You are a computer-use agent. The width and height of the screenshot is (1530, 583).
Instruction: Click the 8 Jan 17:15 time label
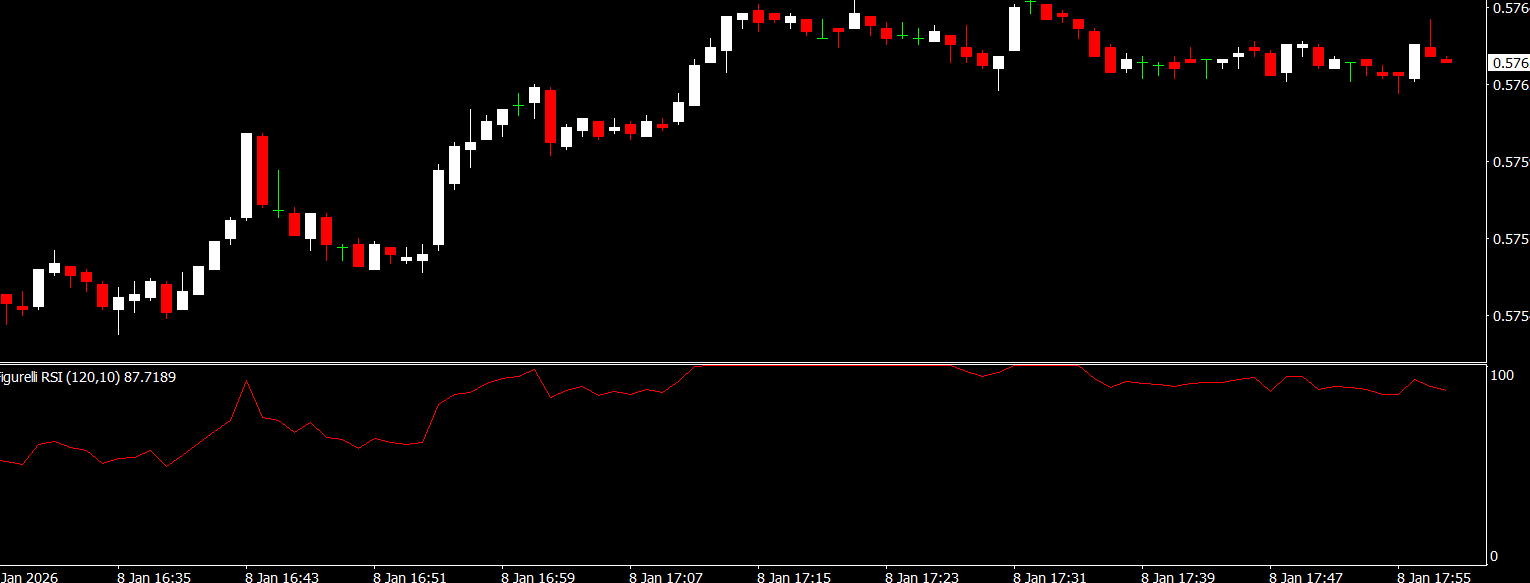click(x=793, y=577)
